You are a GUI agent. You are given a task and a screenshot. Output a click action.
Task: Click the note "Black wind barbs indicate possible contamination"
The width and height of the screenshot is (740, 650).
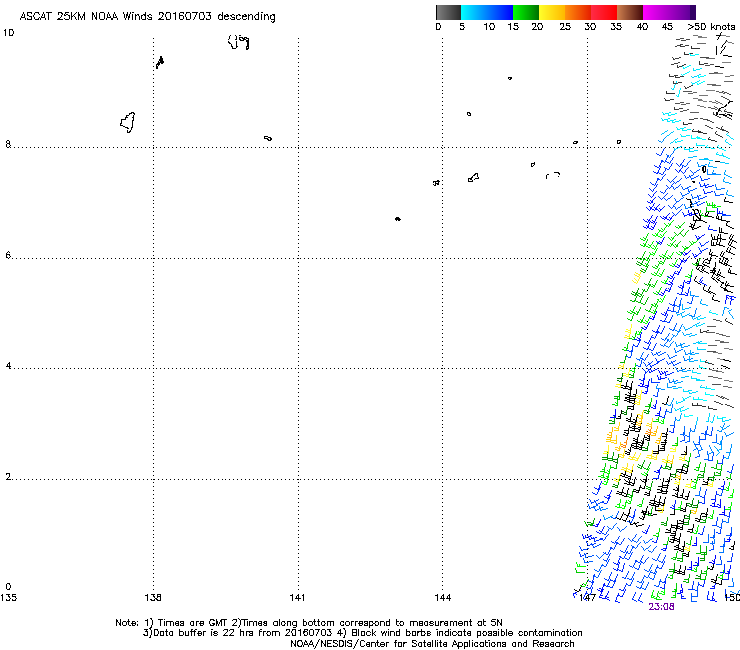click(x=466, y=633)
